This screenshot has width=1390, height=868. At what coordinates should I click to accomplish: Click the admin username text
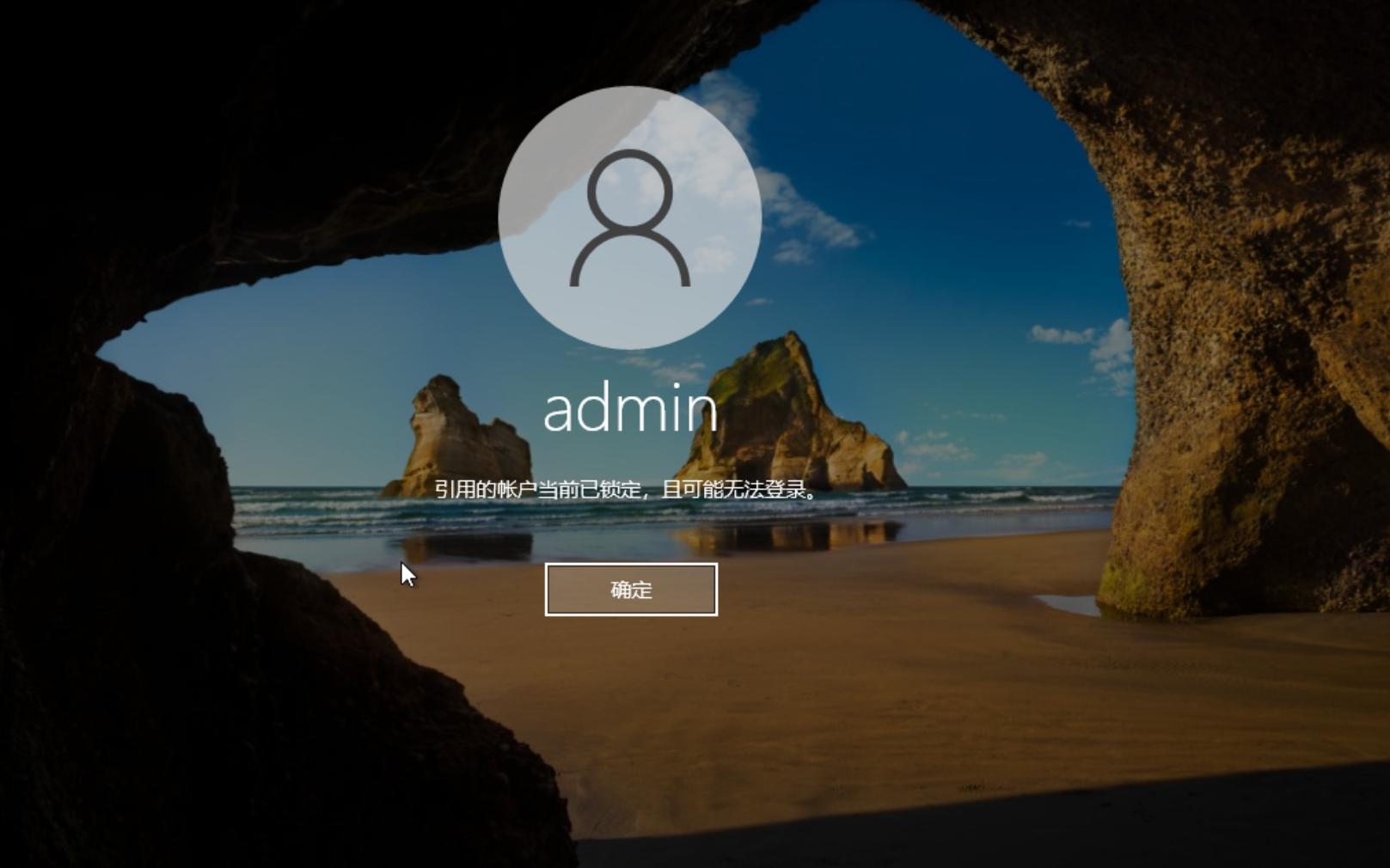coord(629,409)
